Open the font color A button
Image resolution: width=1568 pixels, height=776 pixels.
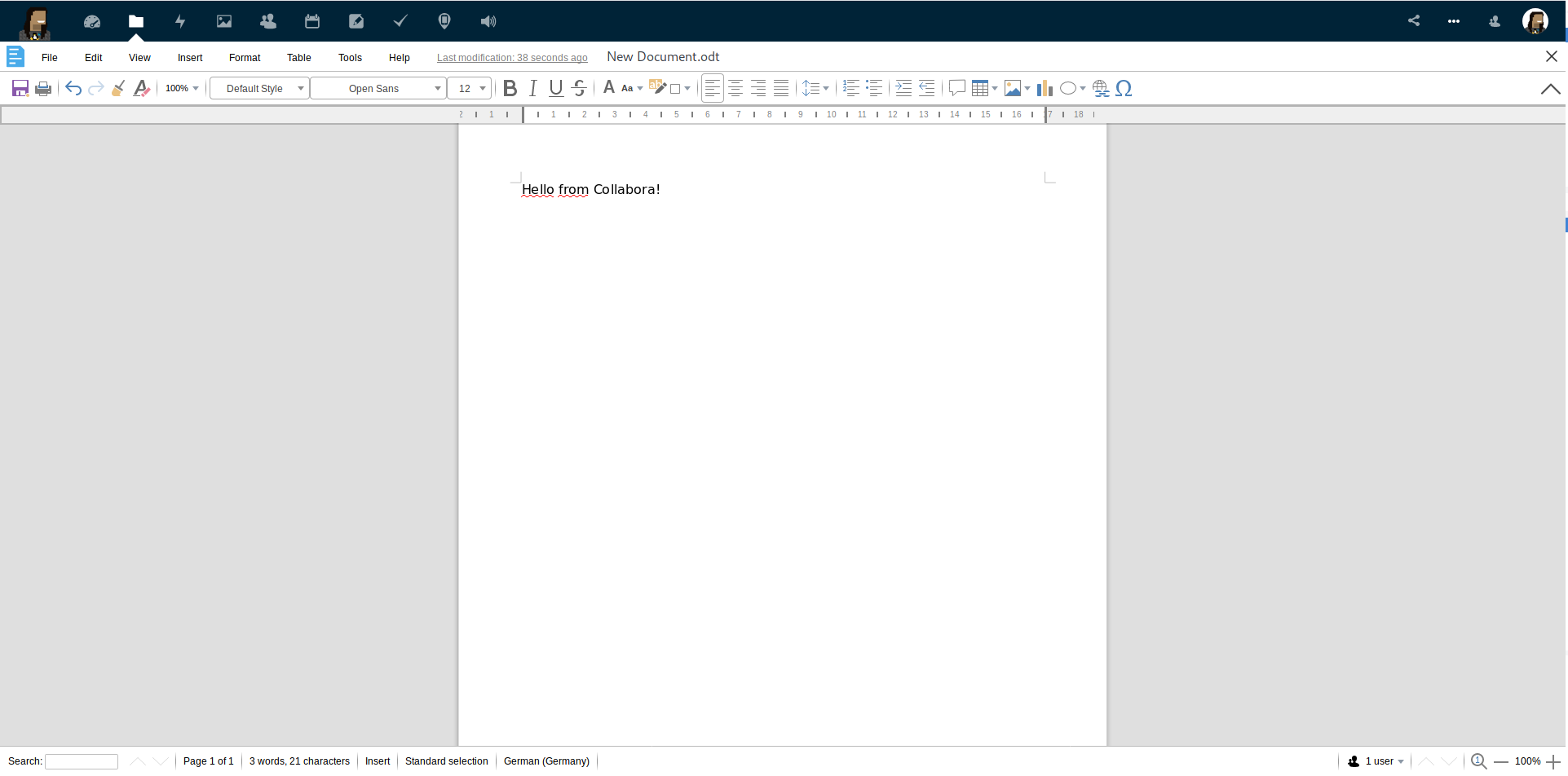[608, 87]
